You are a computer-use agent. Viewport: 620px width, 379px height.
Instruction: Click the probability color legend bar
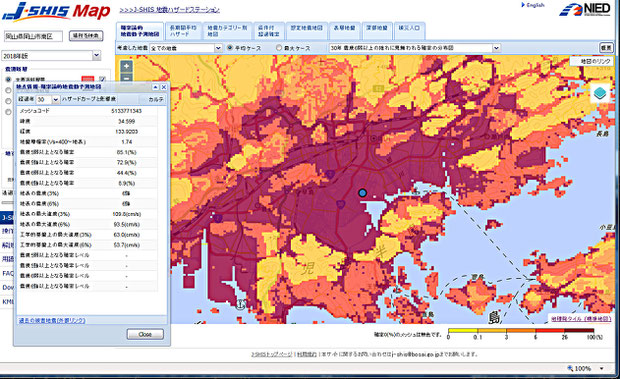pyautogui.click(x=521, y=330)
